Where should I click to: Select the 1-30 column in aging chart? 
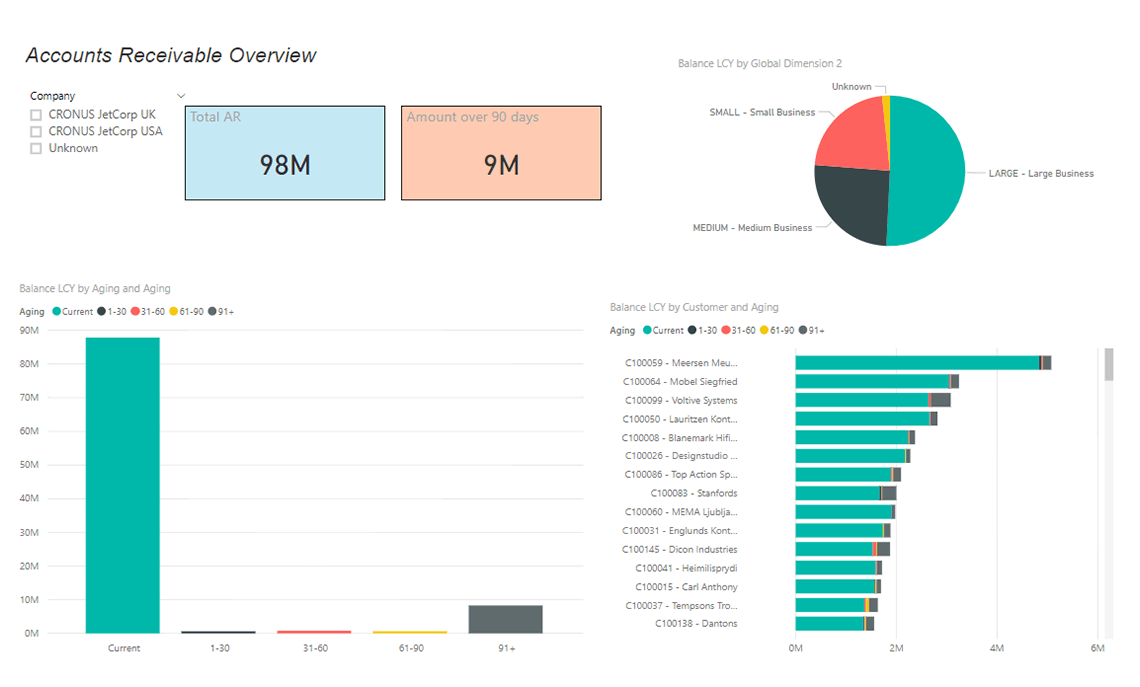pos(218,632)
